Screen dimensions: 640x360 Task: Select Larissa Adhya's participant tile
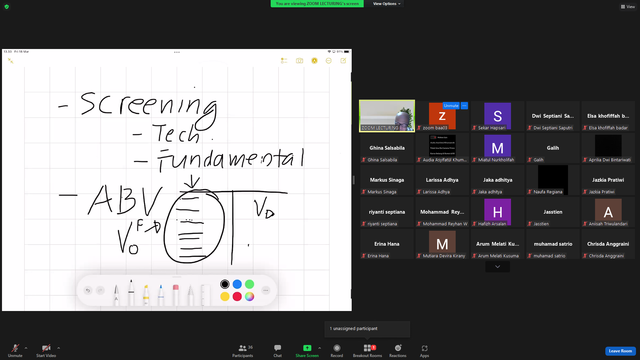(x=442, y=180)
